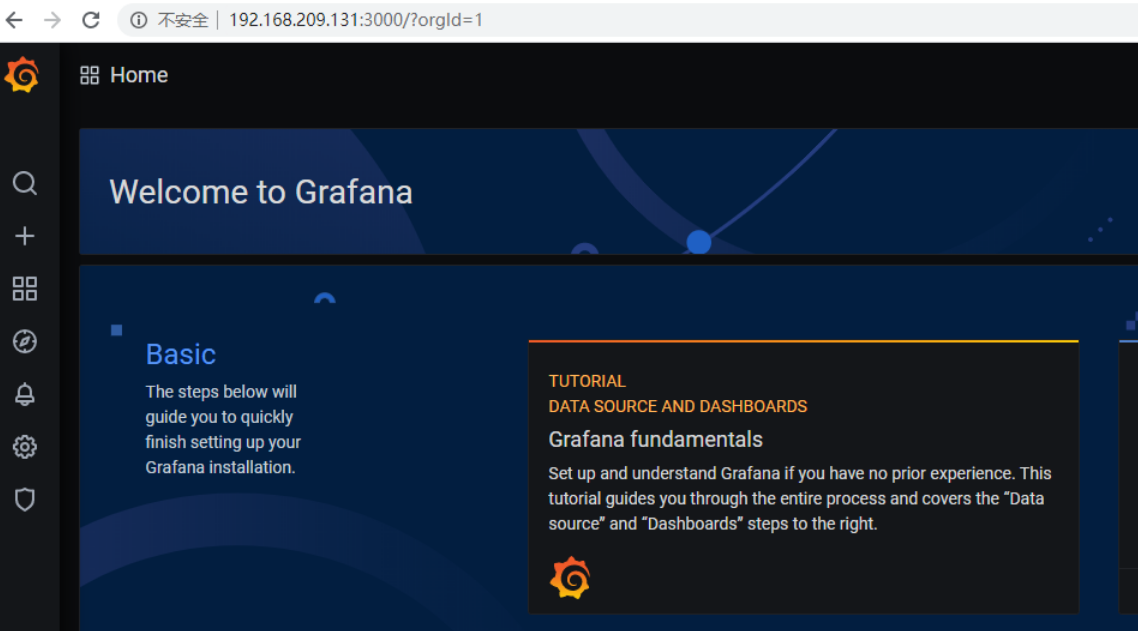Image resolution: width=1138 pixels, height=631 pixels.
Task: Click the DATA SOURCE AND DASHBOARDS label
Action: (678, 407)
